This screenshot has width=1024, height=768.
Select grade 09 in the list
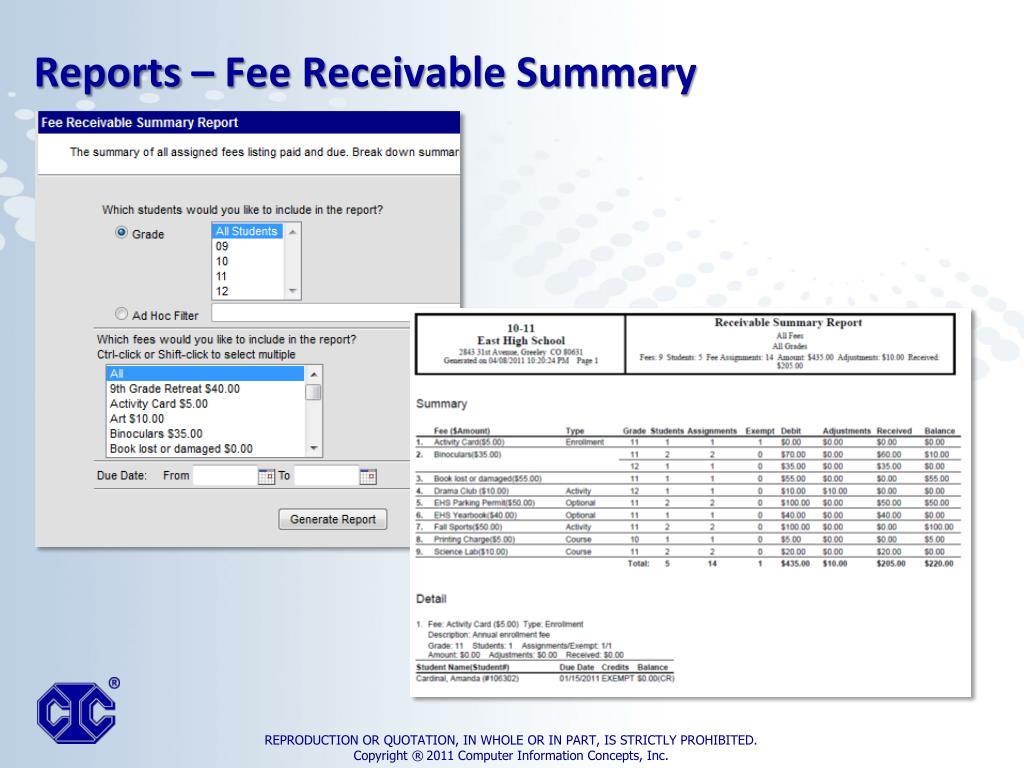[247, 246]
